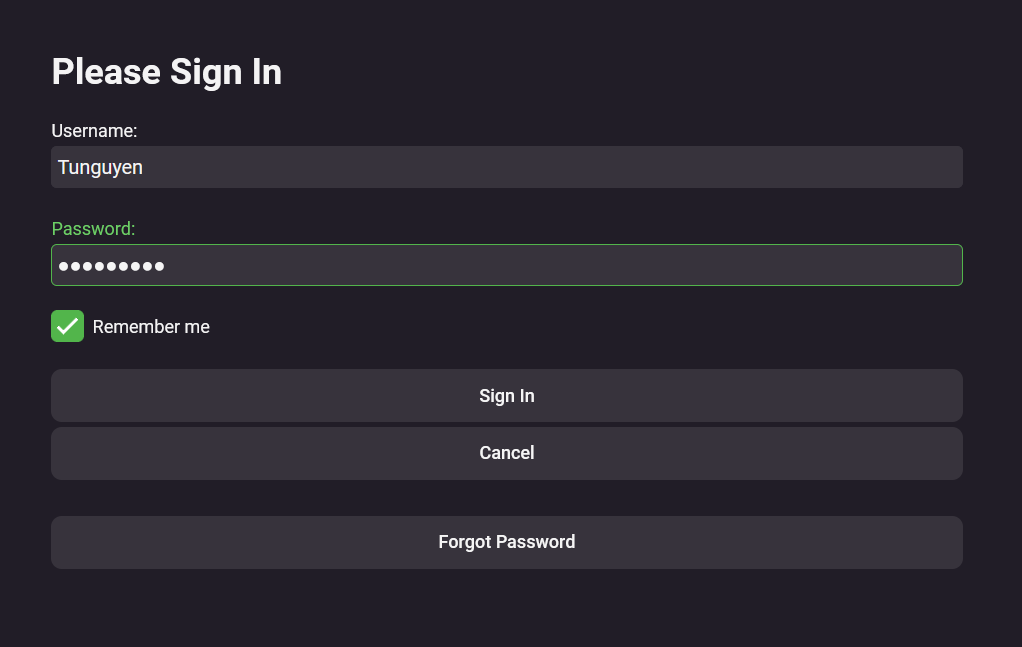Dismiss the sign-in form via Cancel
The width and height of the screenshot is (1022, 647).
pyautogui.click(x=506, y=453)
